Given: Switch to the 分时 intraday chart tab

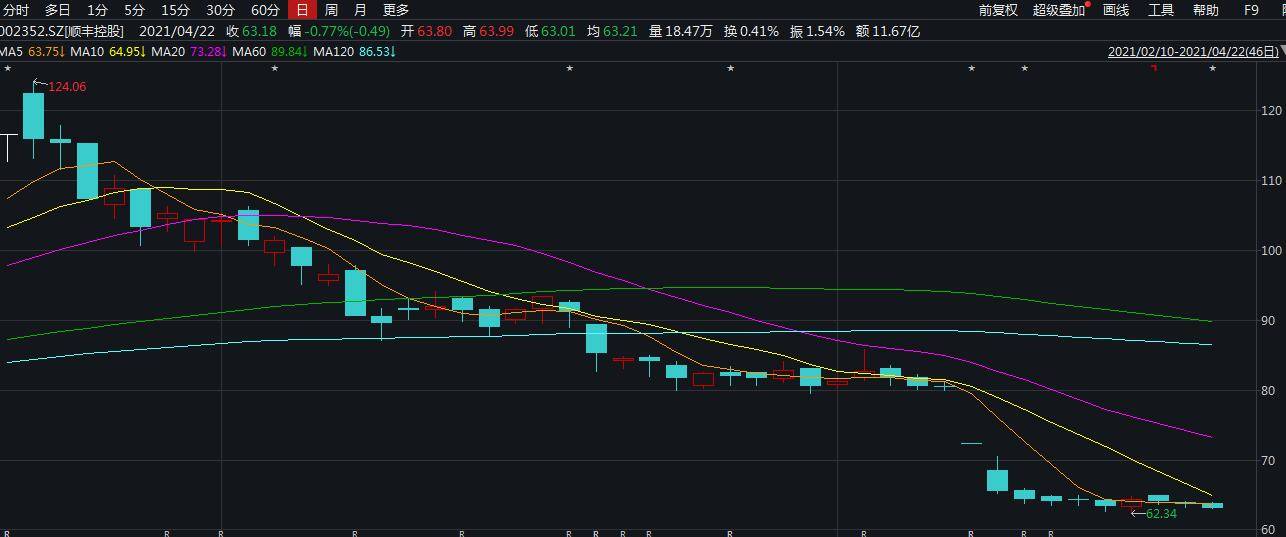Looking at the screenshot, I should tap(17, 10).
